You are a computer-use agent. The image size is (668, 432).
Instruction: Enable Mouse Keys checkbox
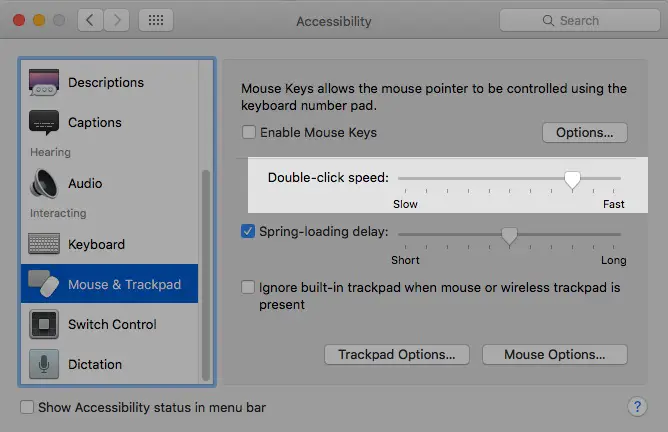point(249,132)
